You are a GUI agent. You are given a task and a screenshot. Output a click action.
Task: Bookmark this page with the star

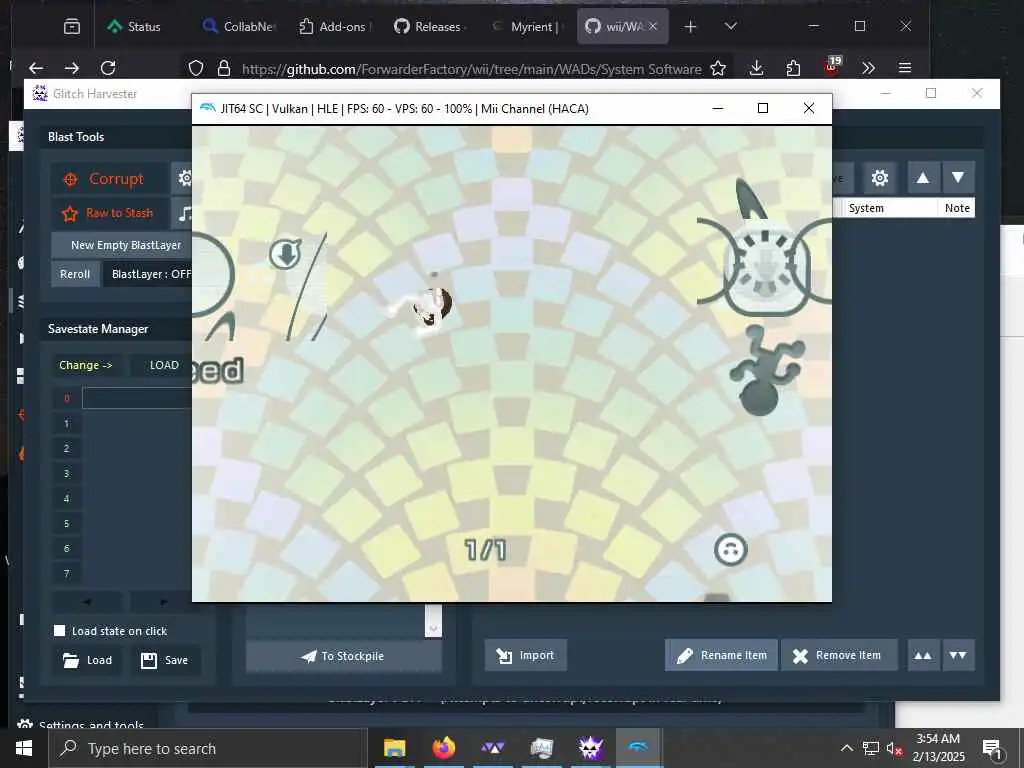718,69
